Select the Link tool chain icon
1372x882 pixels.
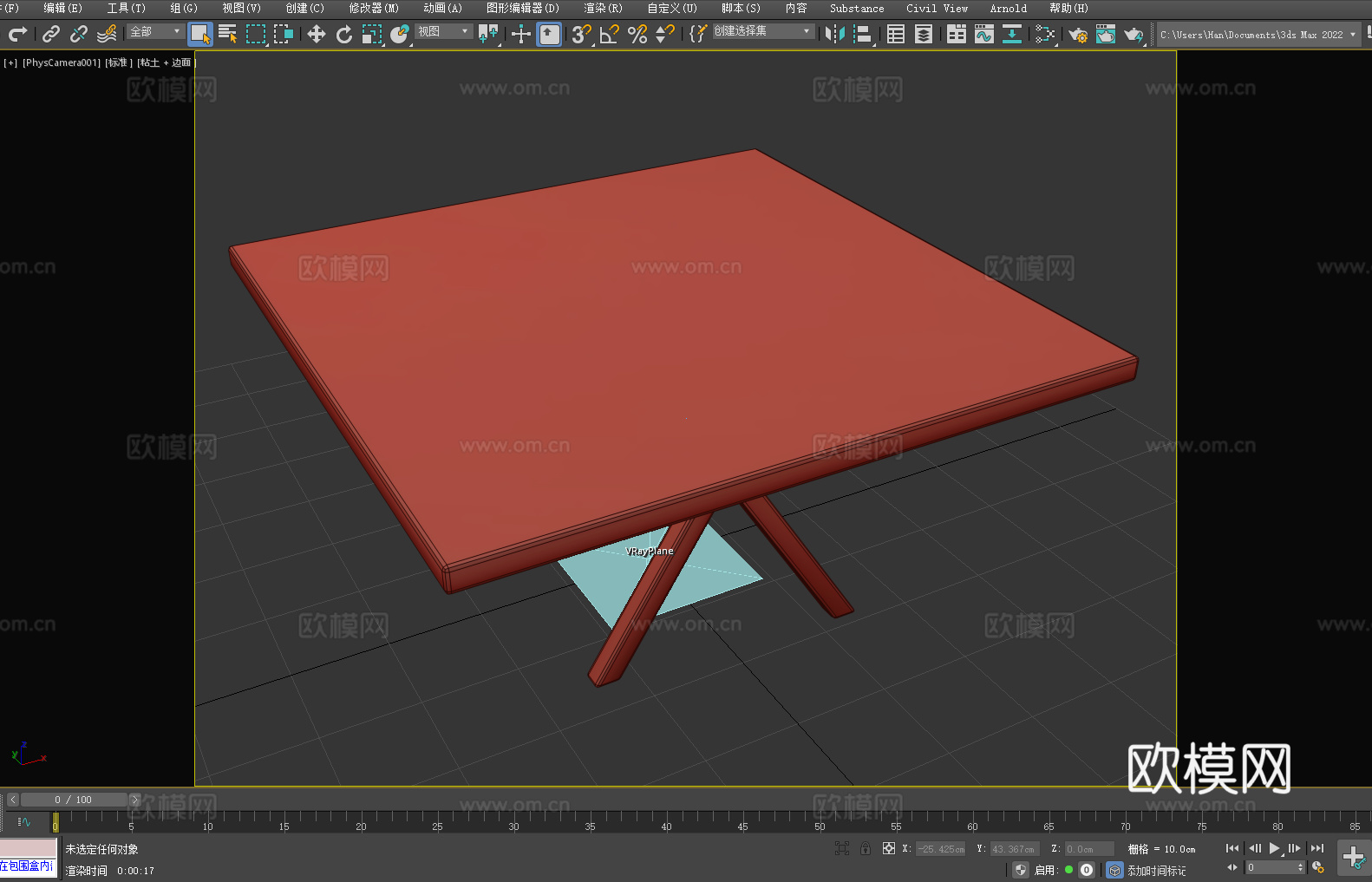tap(51, 34)
